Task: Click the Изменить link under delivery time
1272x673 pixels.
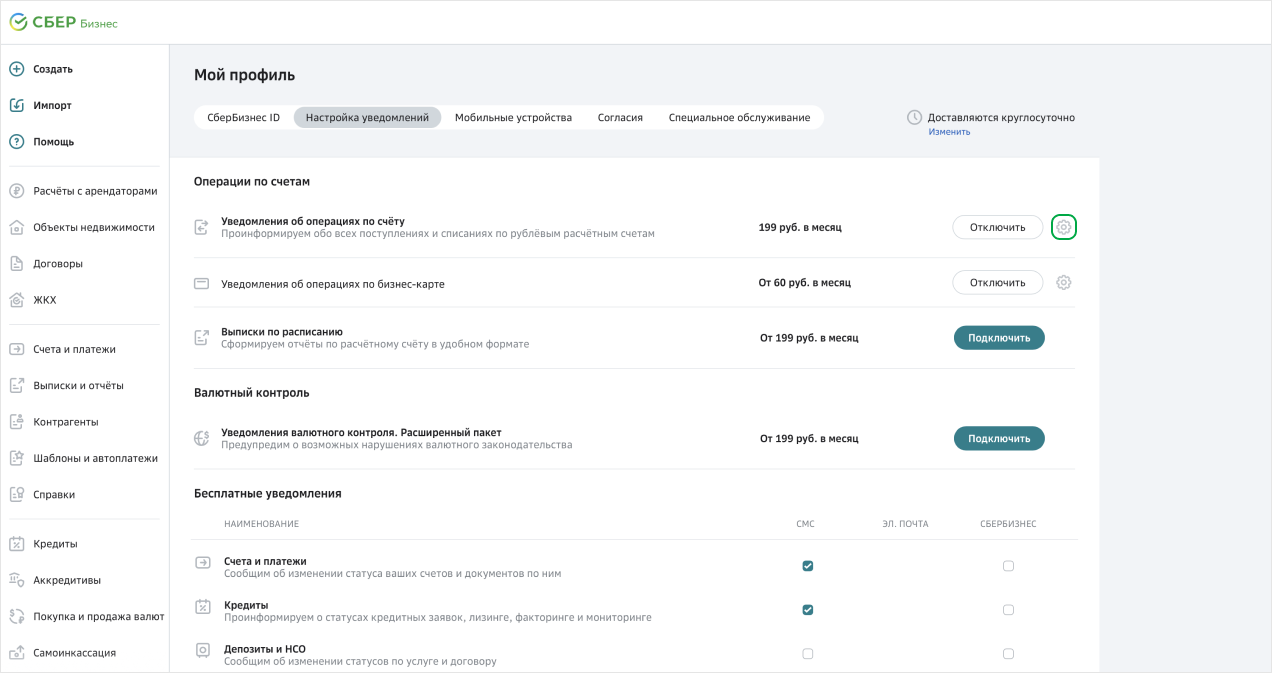Action: (949, 132)
